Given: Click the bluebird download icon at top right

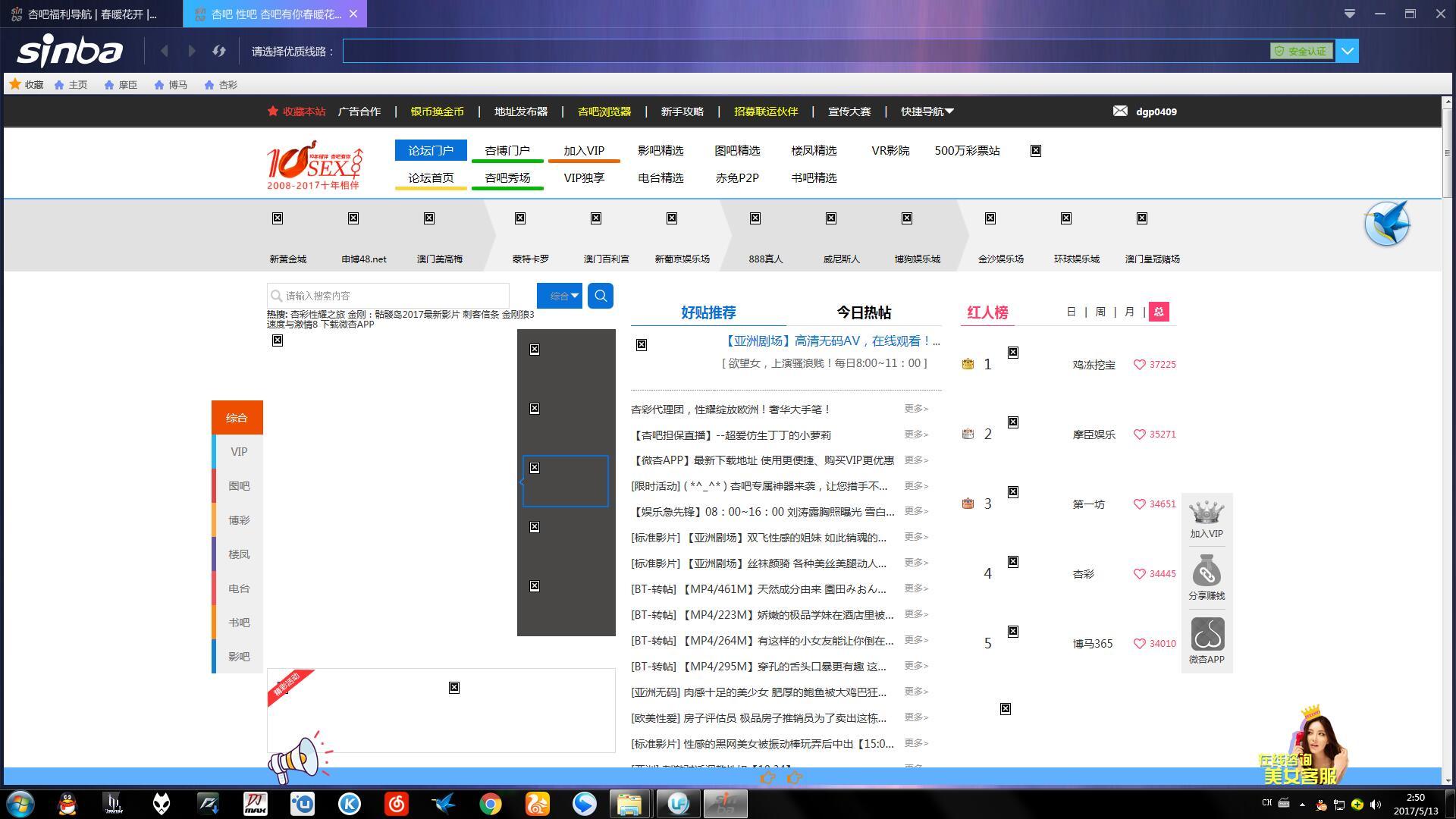Looking at the screenshot, I should pyautogui.click(x=1388, y=224).
